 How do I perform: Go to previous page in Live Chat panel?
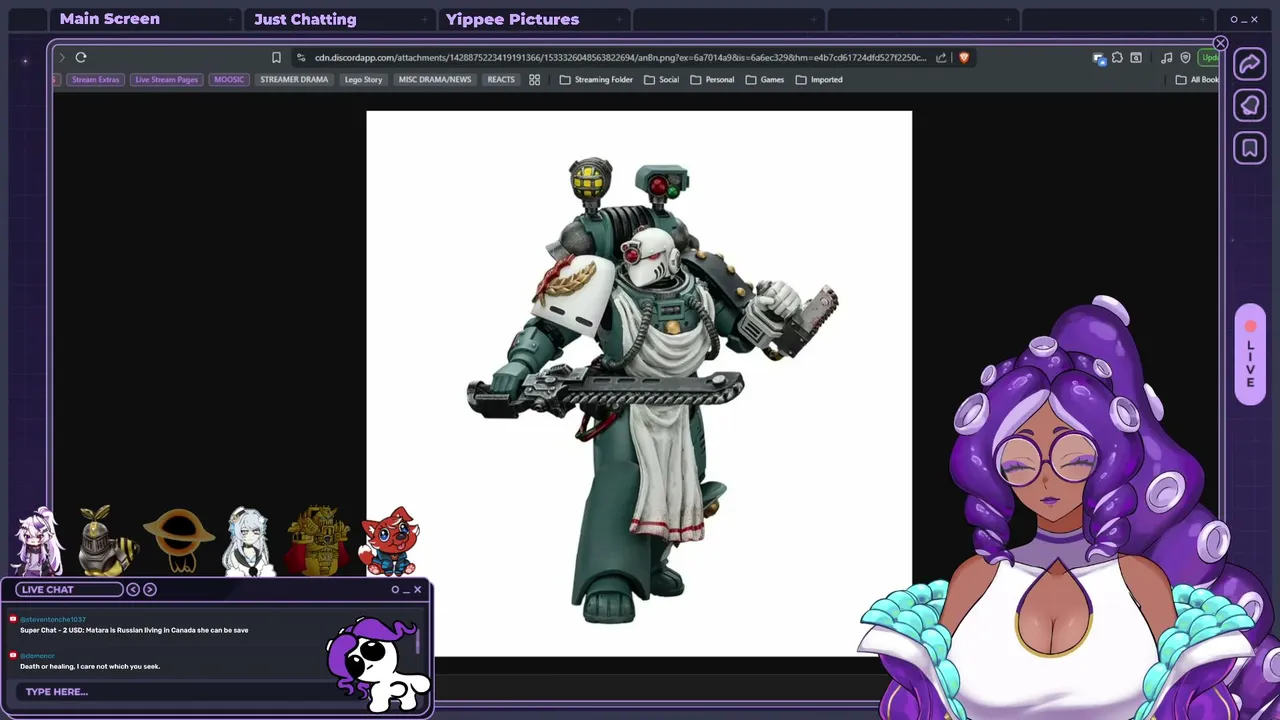[133, 590]
